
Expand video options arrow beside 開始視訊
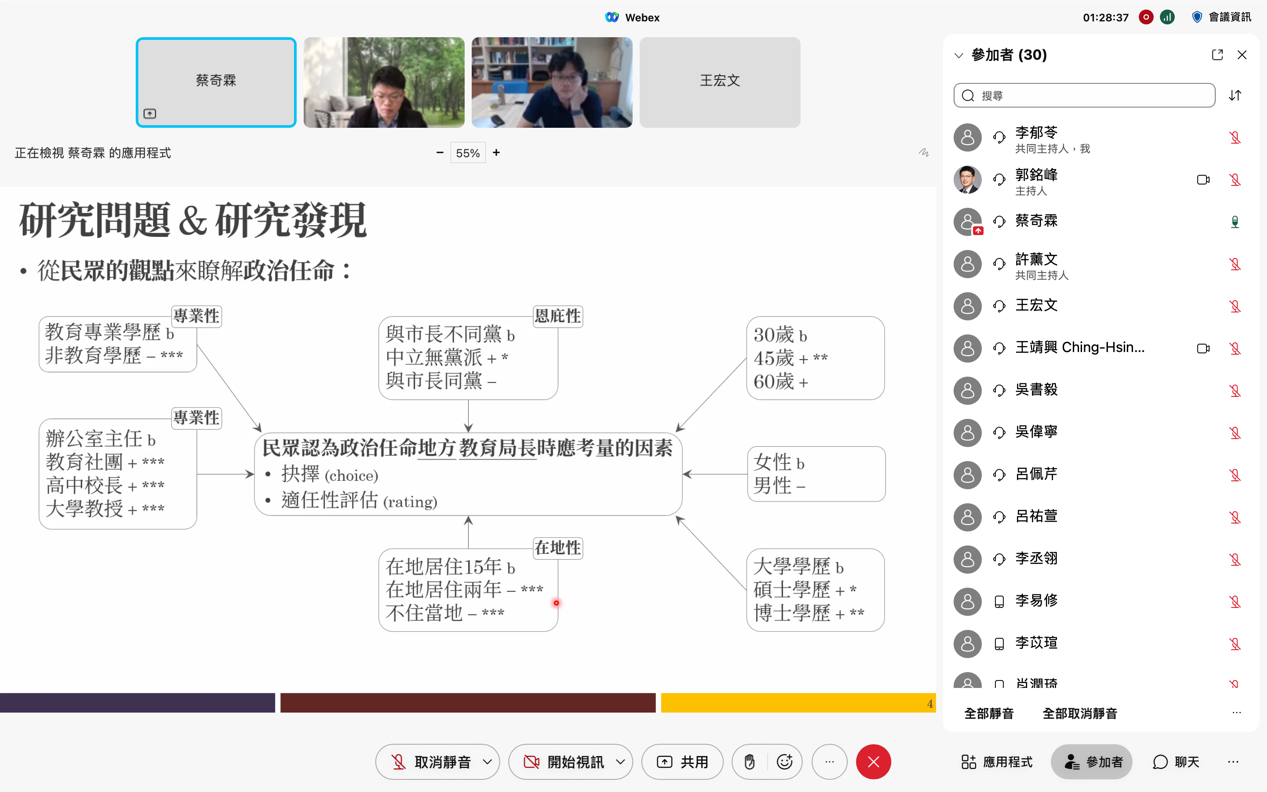coord(621,762)
